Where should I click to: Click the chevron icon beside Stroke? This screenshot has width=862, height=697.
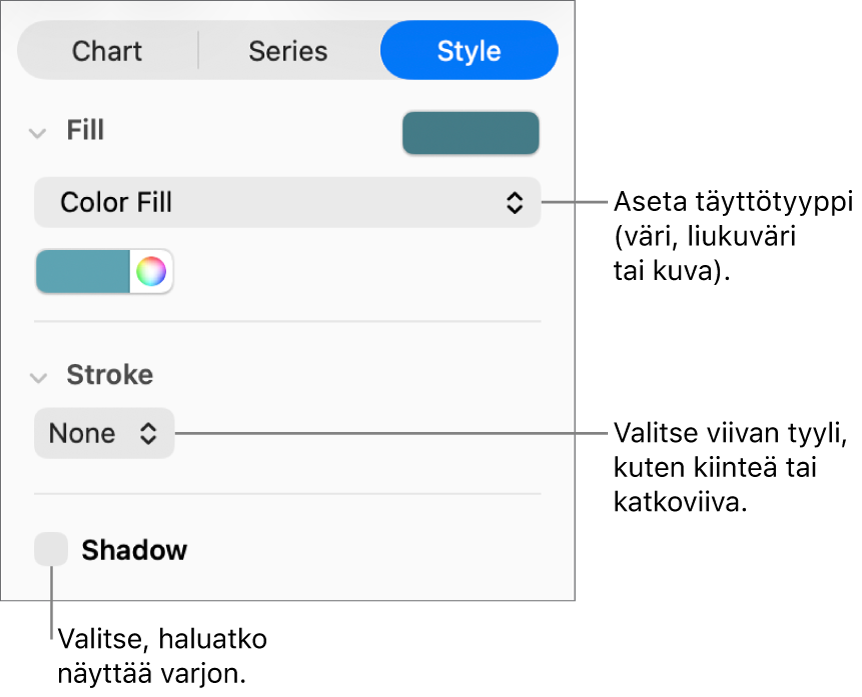(38, 377)
